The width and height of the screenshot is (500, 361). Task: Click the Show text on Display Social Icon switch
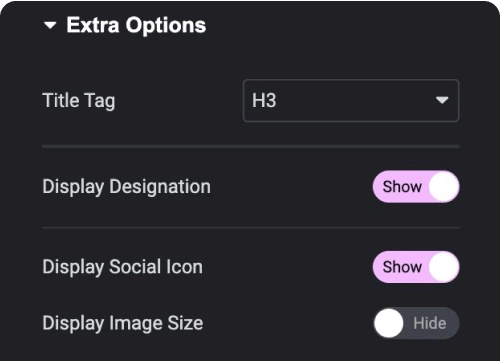pyautogui.click(x=402, y=267)
